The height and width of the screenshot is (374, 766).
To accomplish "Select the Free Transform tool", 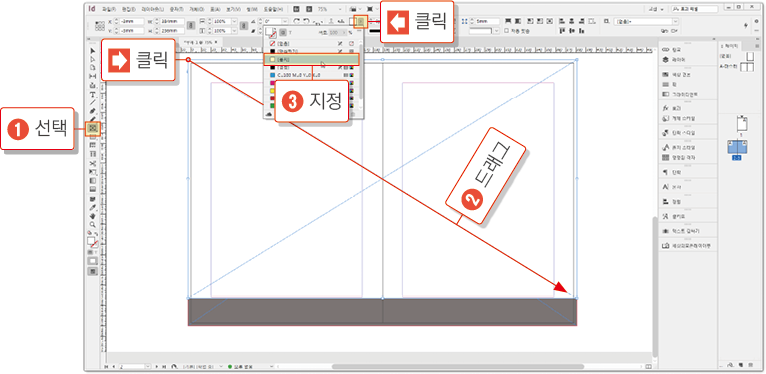I will pos(92,172).
